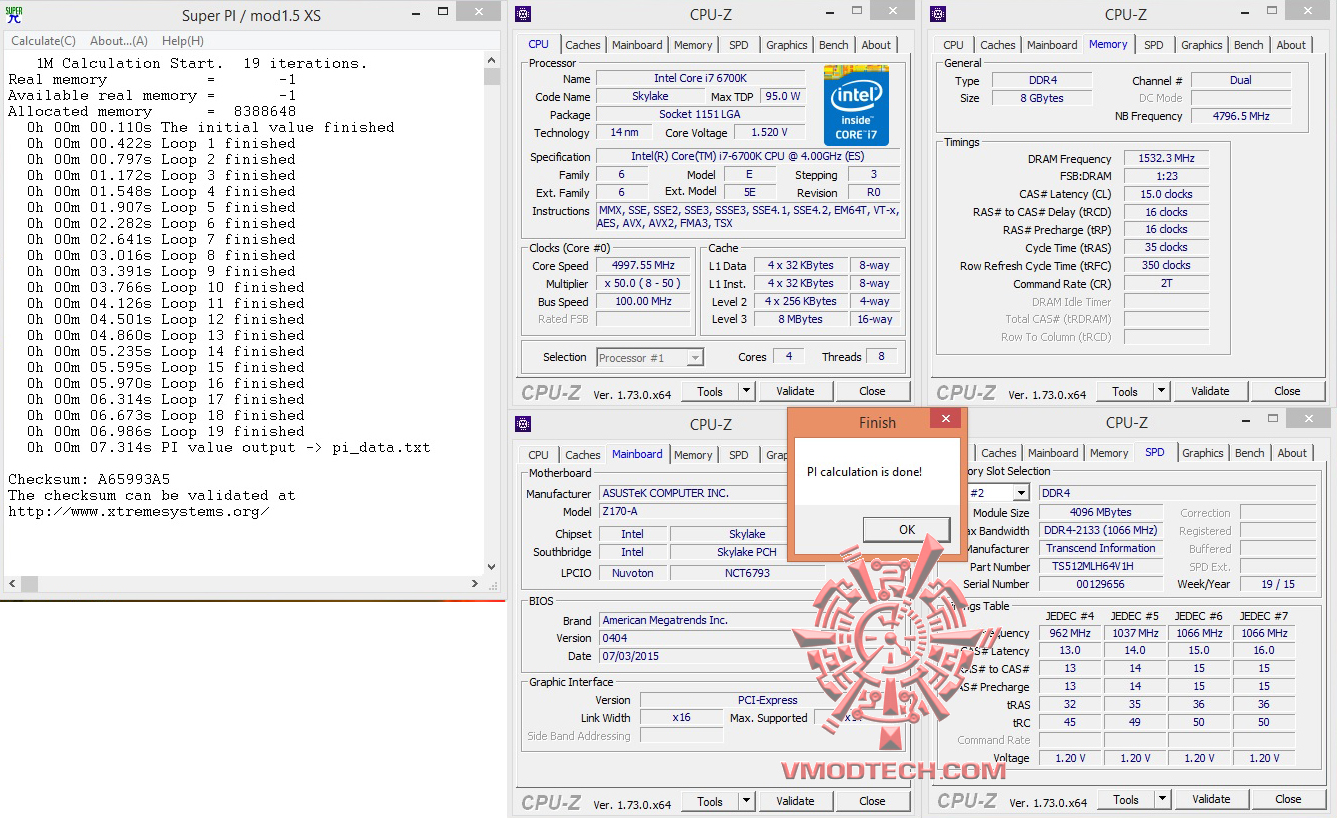The height and width of the screenshot is (818, 1337).
Task: Open the SPD tab in the Memory window
Action: pyautogui.click(x=1154, y=45)
